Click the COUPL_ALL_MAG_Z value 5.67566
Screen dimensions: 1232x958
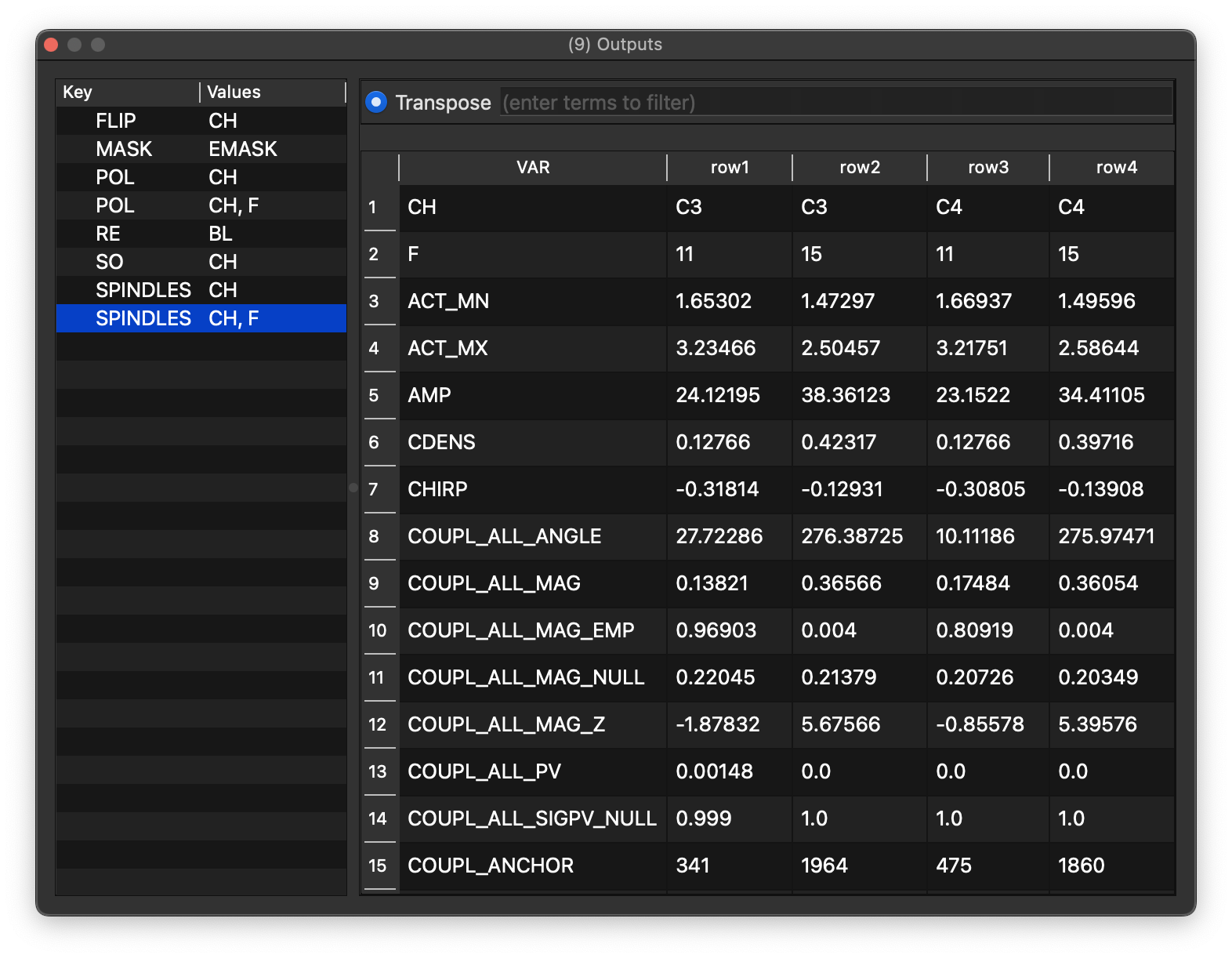tap(860, 725)
